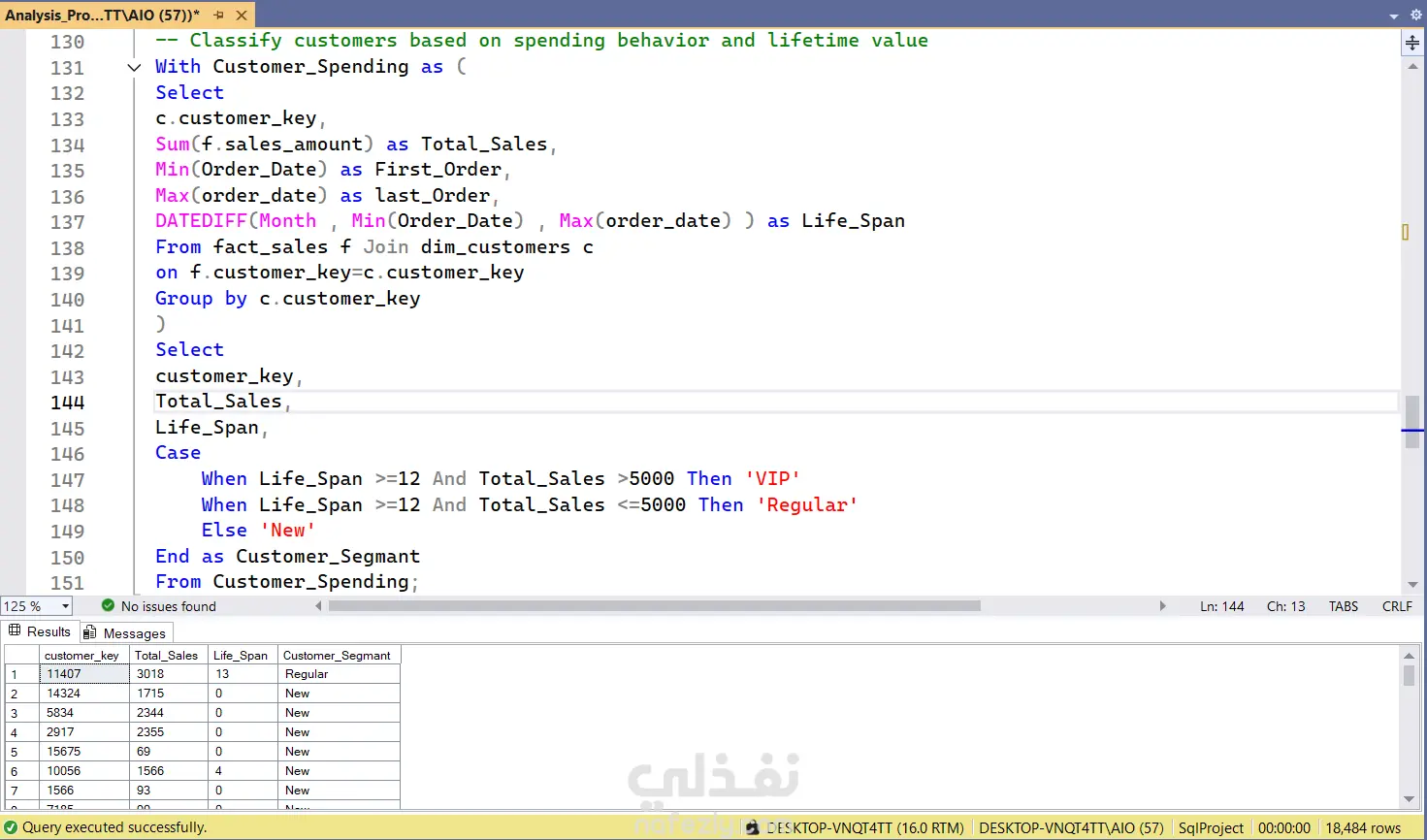
Task: Click cell 14324 in results grid
Action: pos(83,694)
